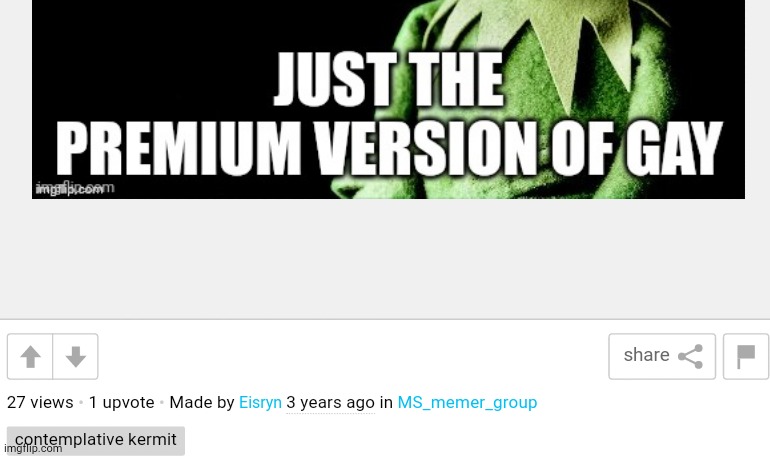Click the share network icon
This screenshot has width=770, height=457.
coord(690,356)
